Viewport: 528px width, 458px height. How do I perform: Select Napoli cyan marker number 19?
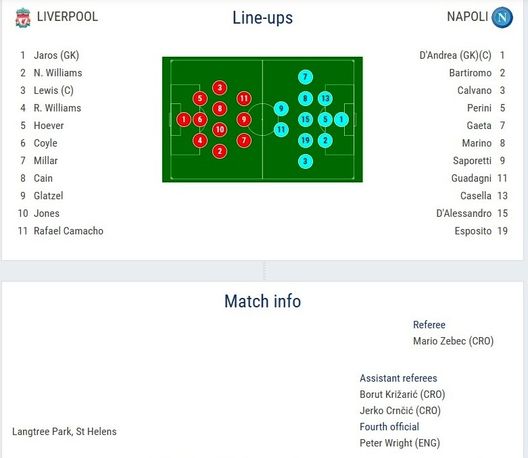(x=305, y=140)
